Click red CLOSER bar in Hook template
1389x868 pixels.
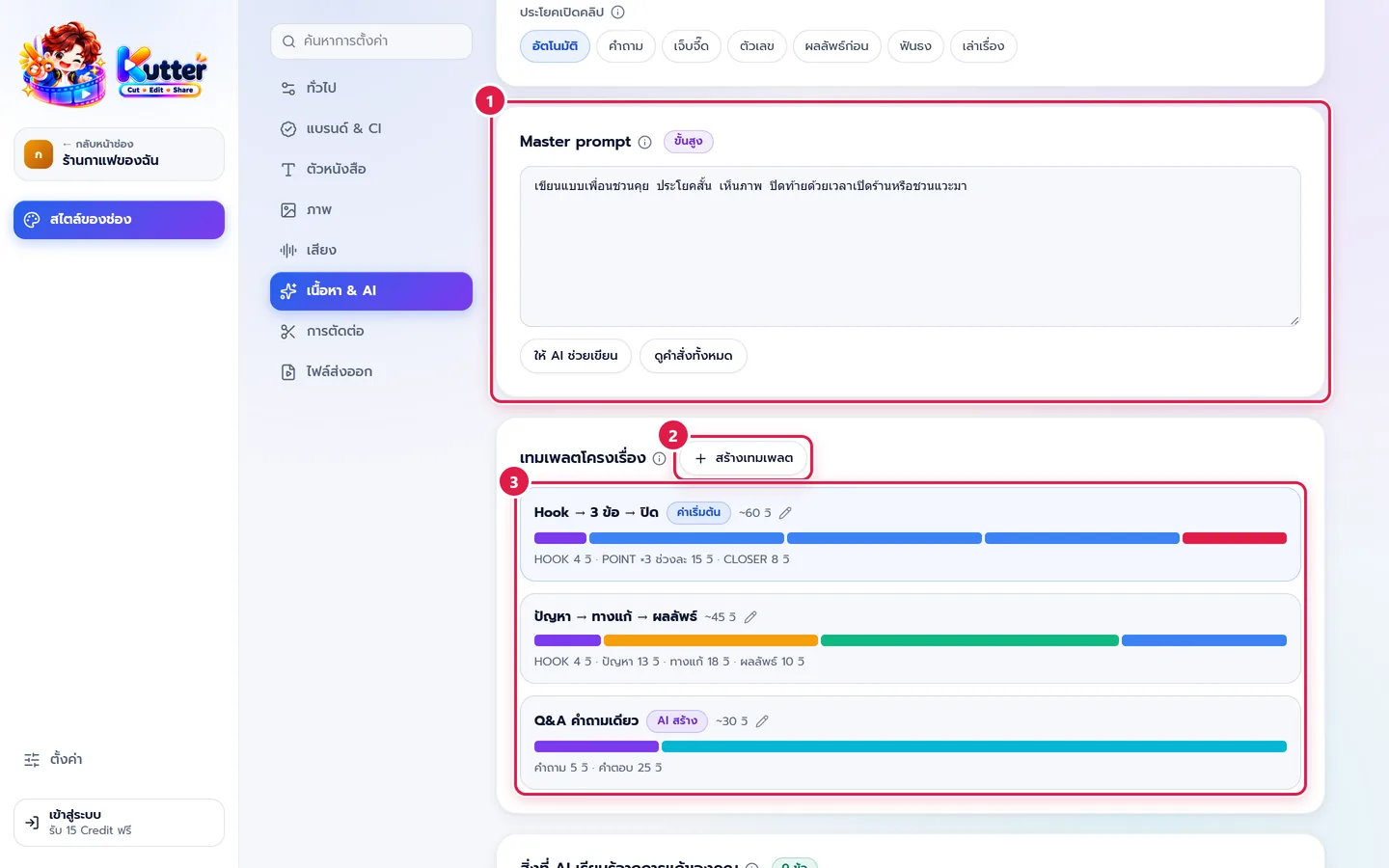(1235, 538)
